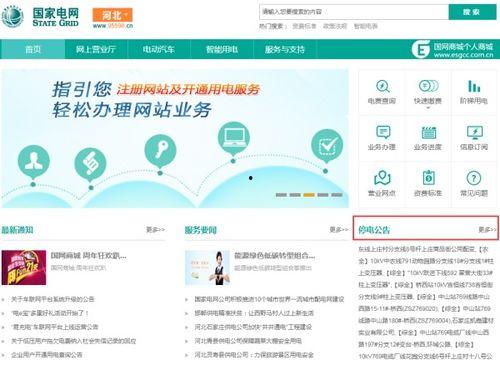This screenshot has height=365, width=500.
Task: Click the www.95598.cn site address under logo
Action: click(113, 26)
